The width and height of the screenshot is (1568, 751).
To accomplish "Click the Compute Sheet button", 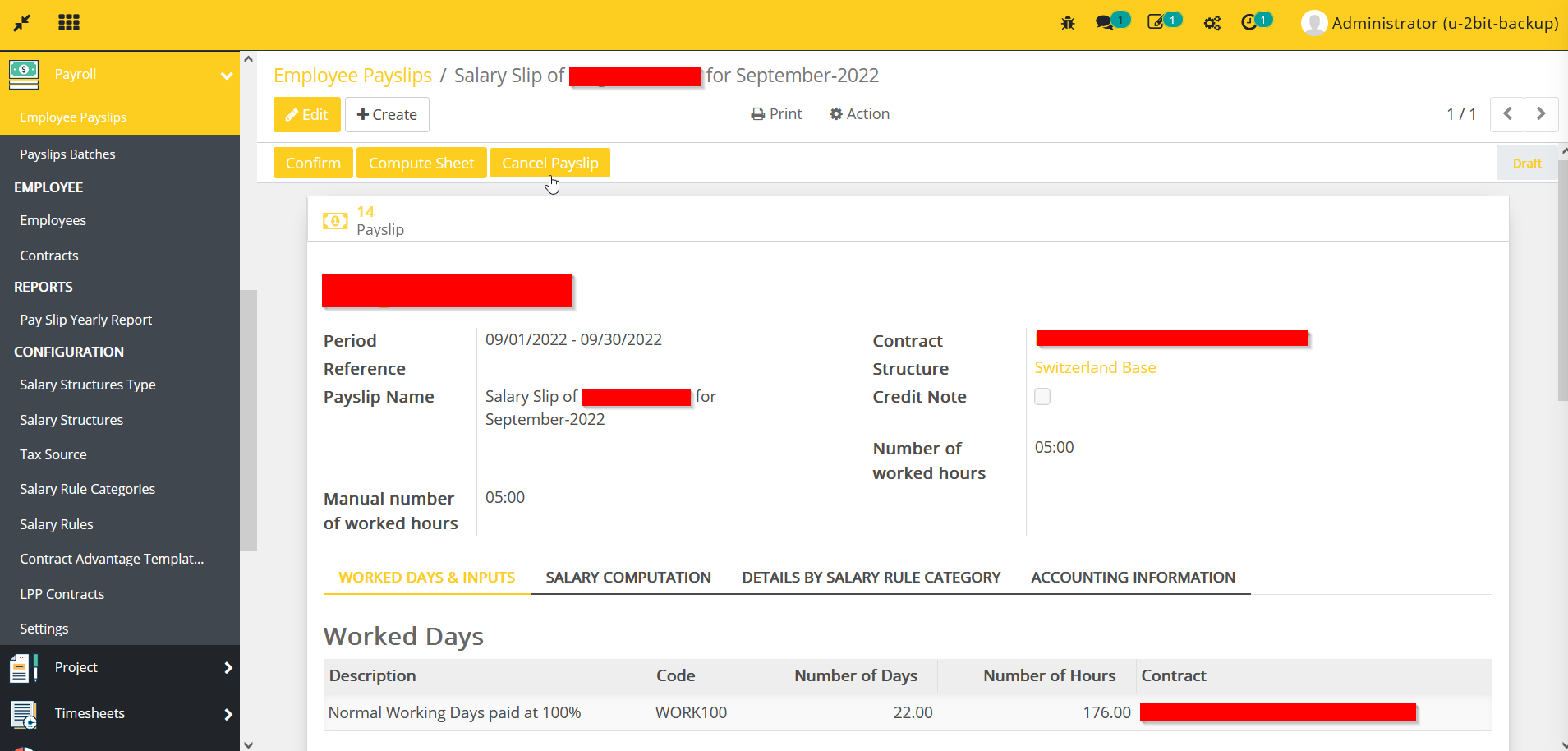I will click(421, 164).
